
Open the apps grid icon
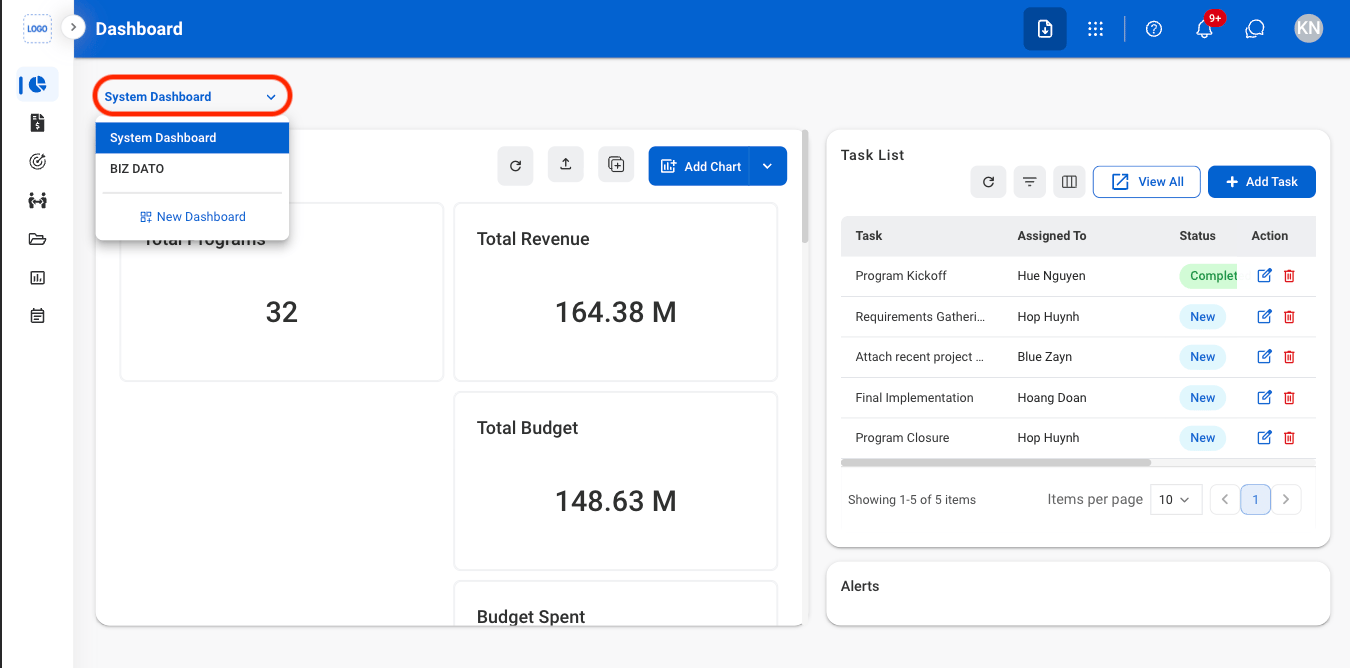[x=1095, y=29]
